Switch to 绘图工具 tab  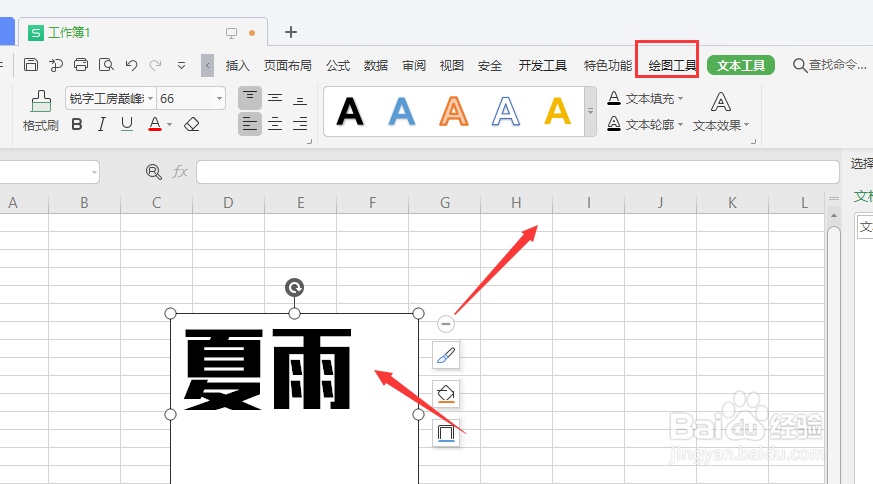[x=673, y=66]
